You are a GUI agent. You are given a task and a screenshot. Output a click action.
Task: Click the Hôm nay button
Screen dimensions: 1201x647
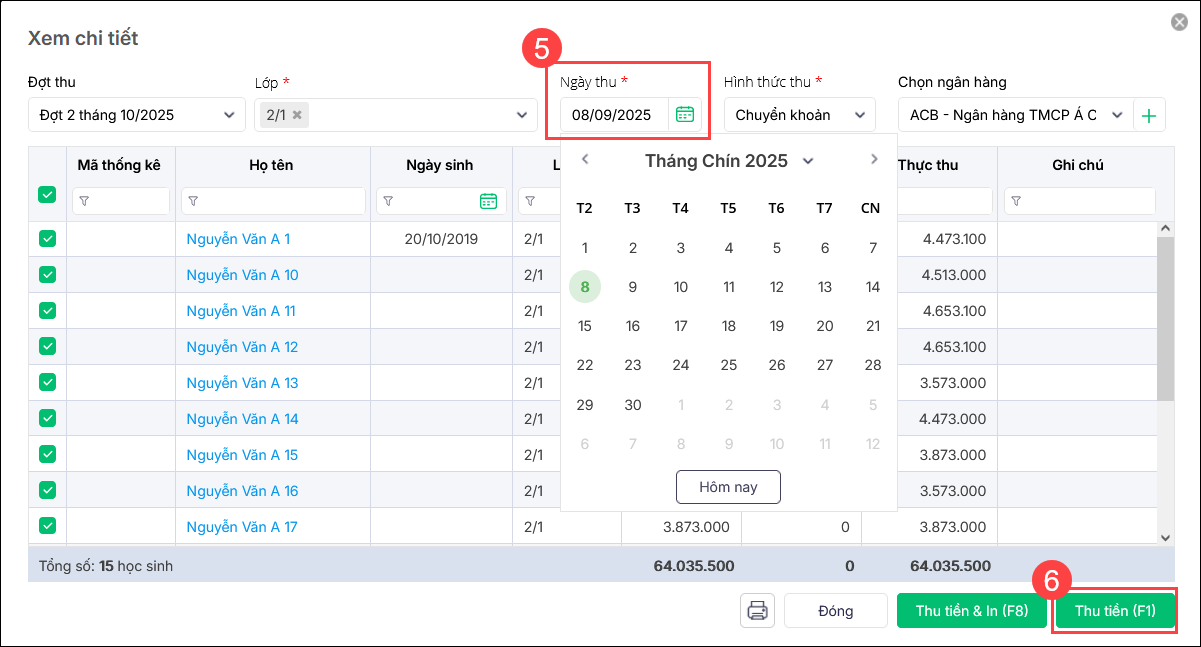(x=728, y=487)
